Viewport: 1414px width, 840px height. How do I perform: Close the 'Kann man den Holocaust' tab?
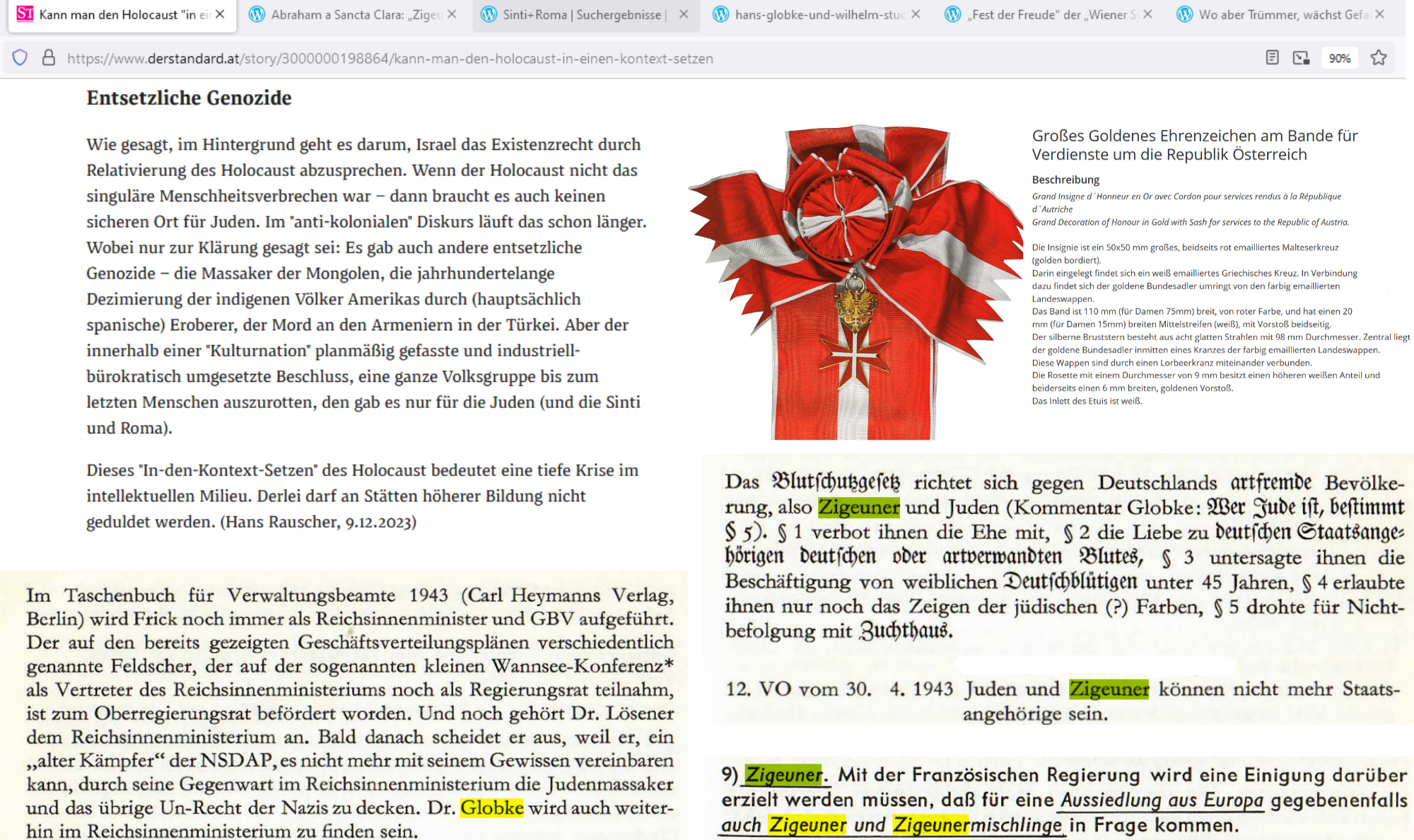tap(220, 14)
